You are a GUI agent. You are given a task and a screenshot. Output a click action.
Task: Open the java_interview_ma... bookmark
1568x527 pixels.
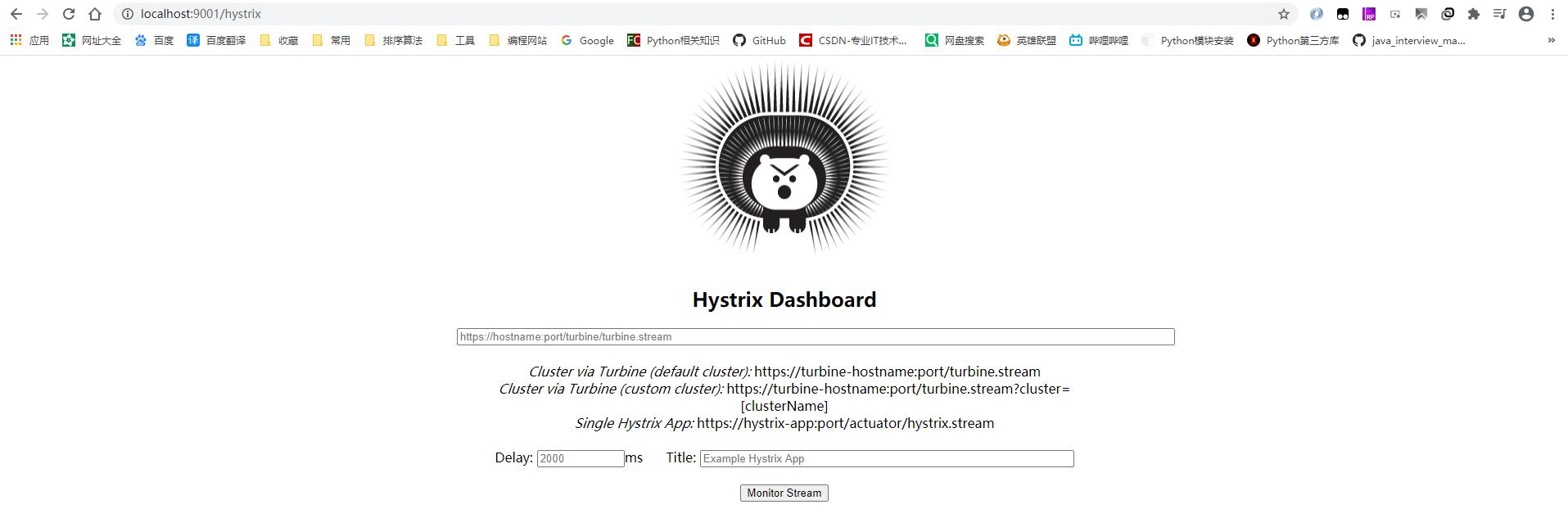click(x=1409, y=40)
